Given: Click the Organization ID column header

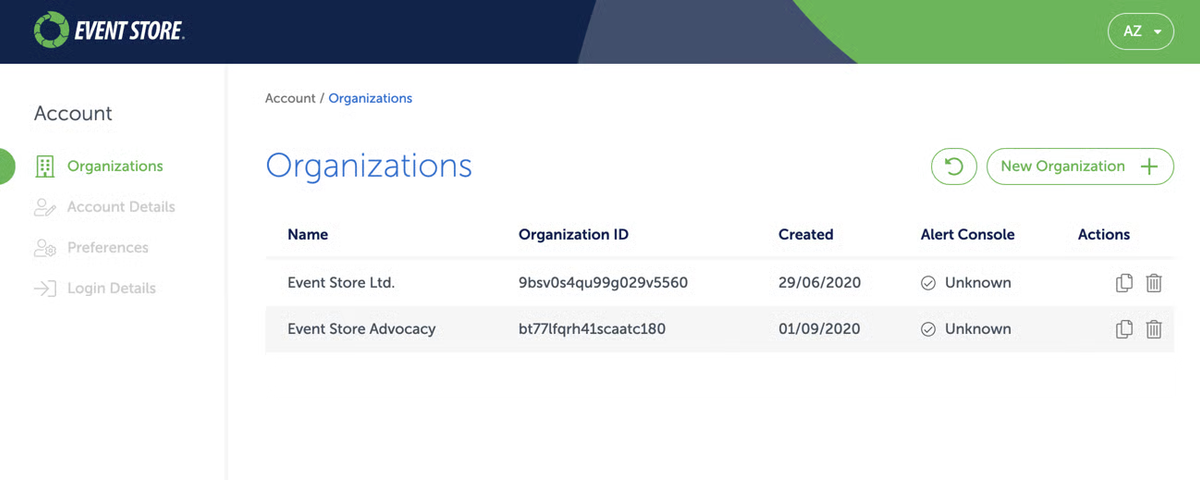Looking at the screenshot, I should point(573,234).
